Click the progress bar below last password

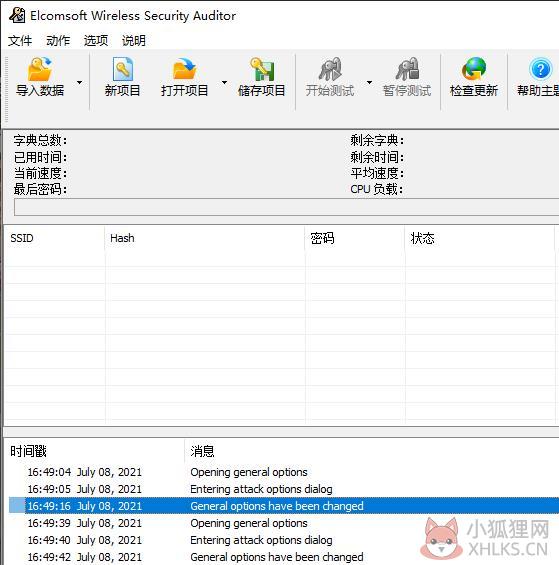tap(287, 207)
